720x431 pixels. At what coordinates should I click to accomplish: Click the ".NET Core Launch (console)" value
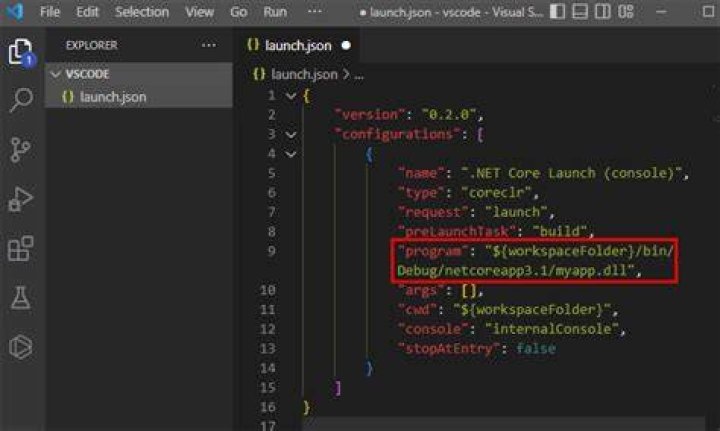point(571,174)
